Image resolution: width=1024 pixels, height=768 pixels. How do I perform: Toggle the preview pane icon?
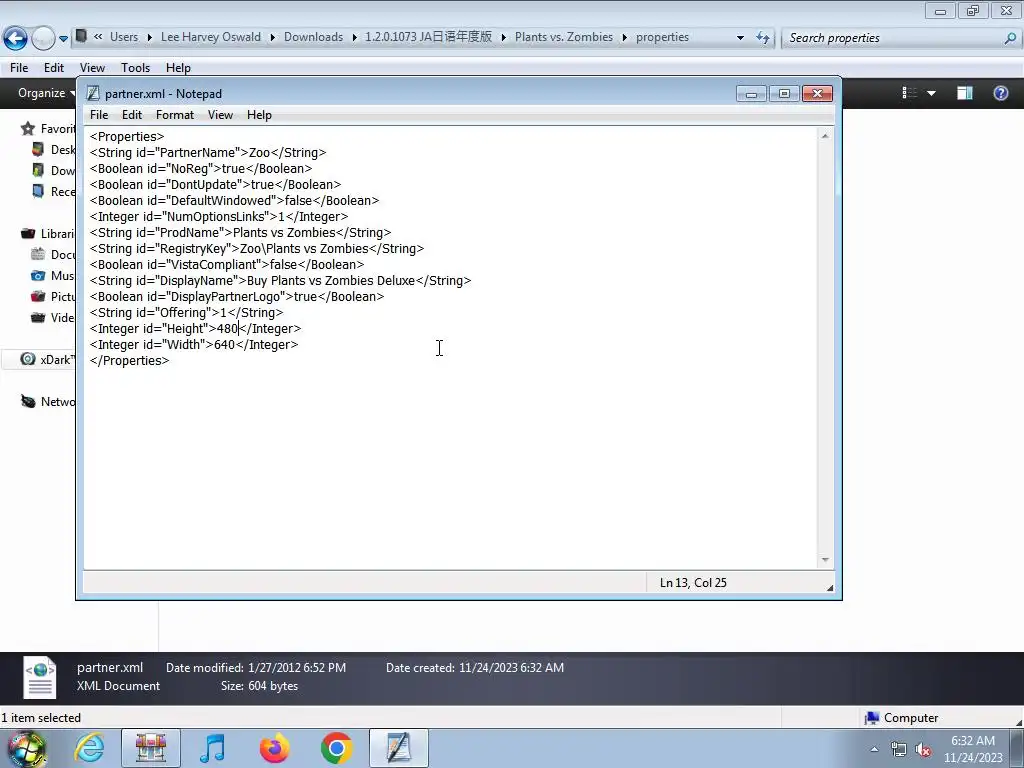click(x=965, y=93)
